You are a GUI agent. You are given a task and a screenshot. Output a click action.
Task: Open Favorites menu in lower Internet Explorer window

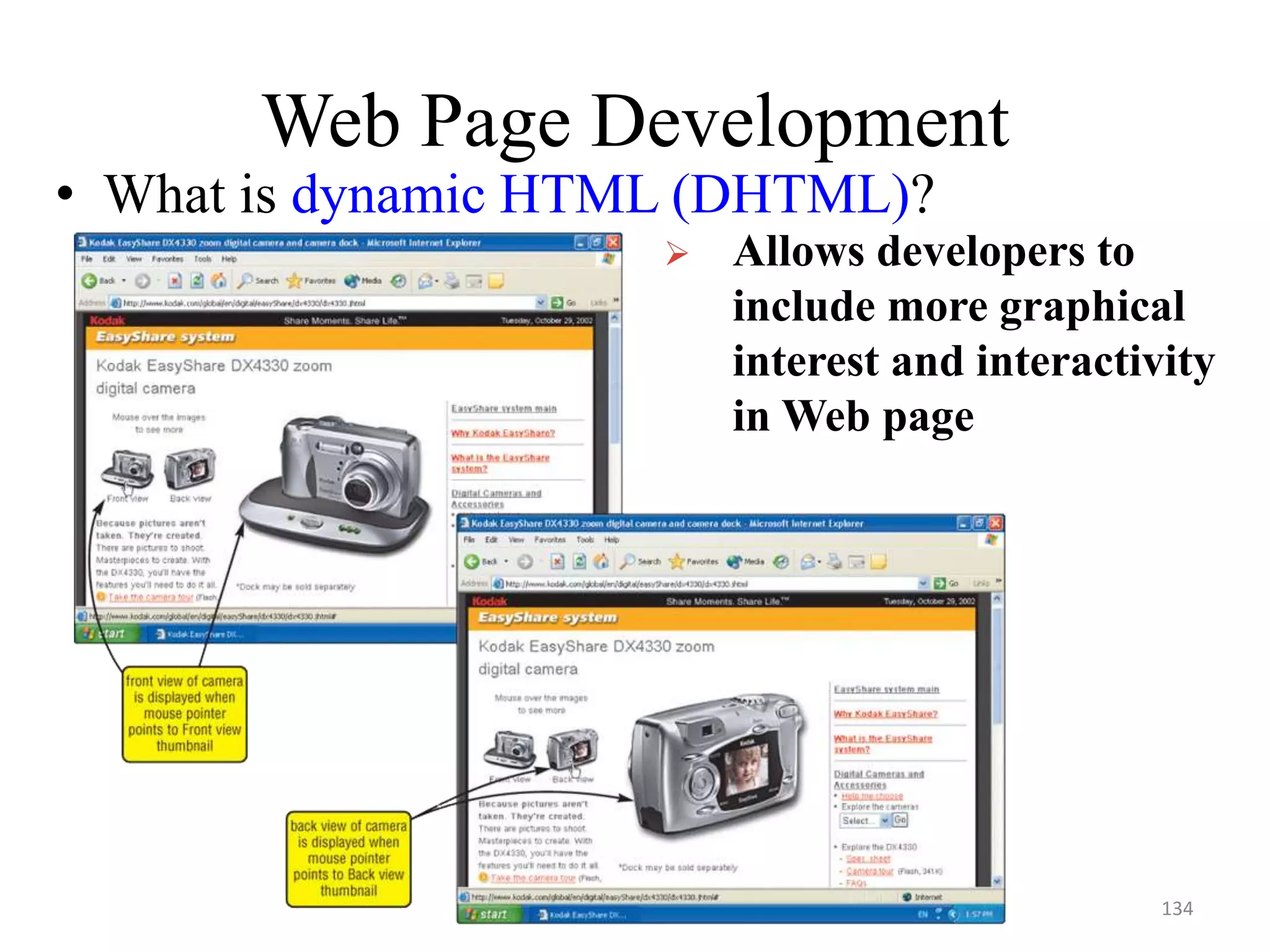tap(550, 540)
